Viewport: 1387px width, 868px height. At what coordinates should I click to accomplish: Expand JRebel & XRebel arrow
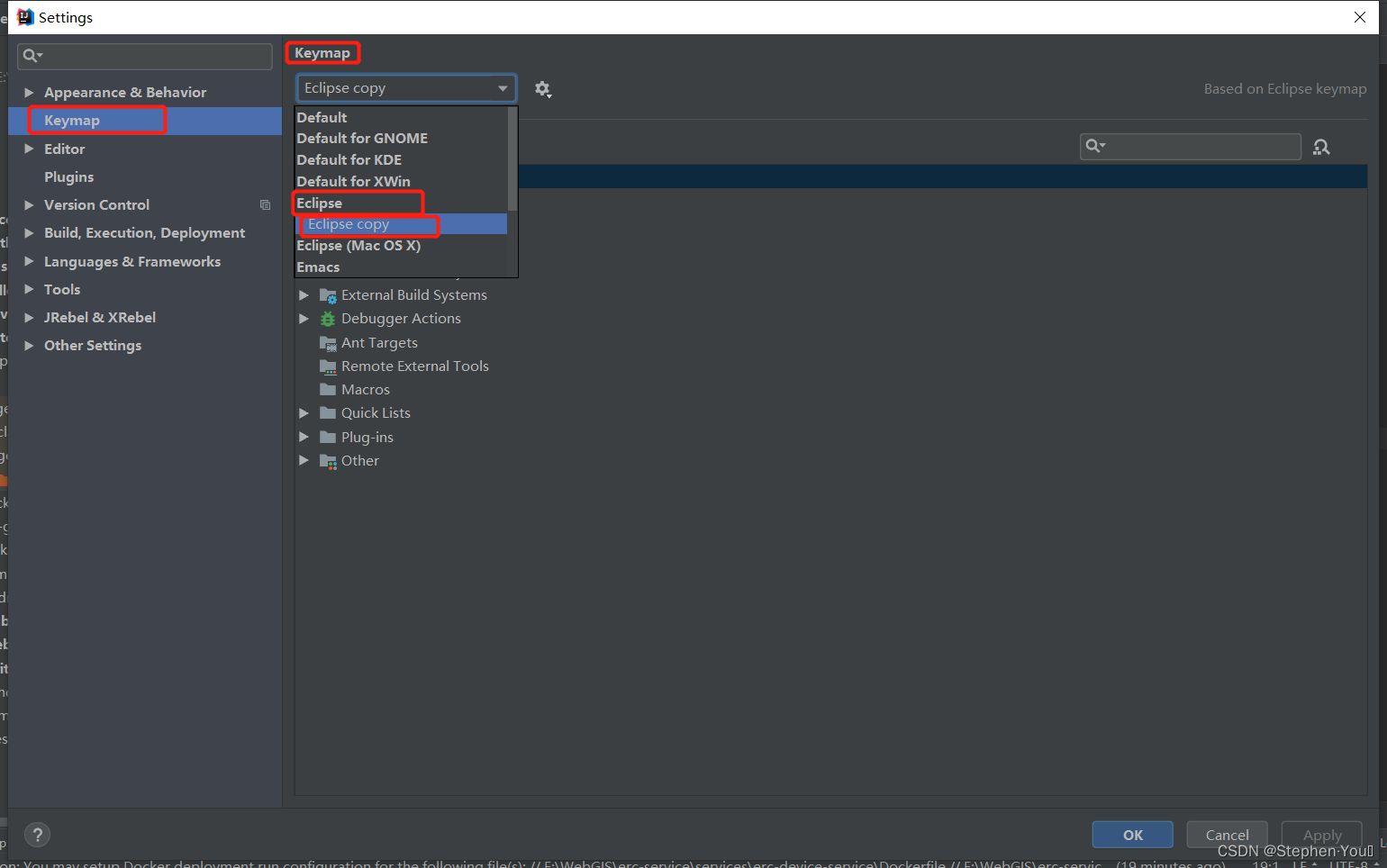29,318
